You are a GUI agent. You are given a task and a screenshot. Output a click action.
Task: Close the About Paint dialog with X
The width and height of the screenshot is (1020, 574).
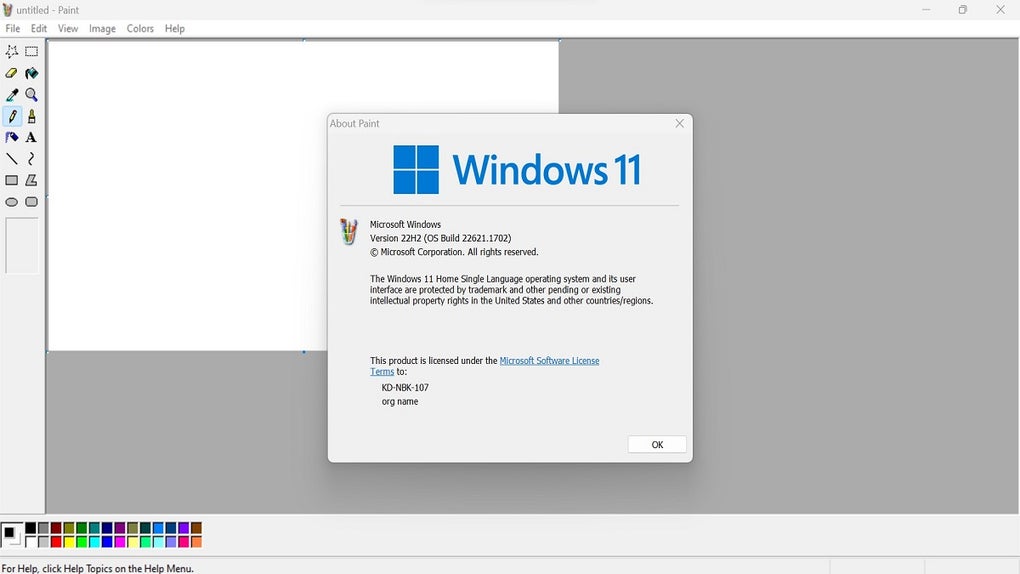pos(679,124)
